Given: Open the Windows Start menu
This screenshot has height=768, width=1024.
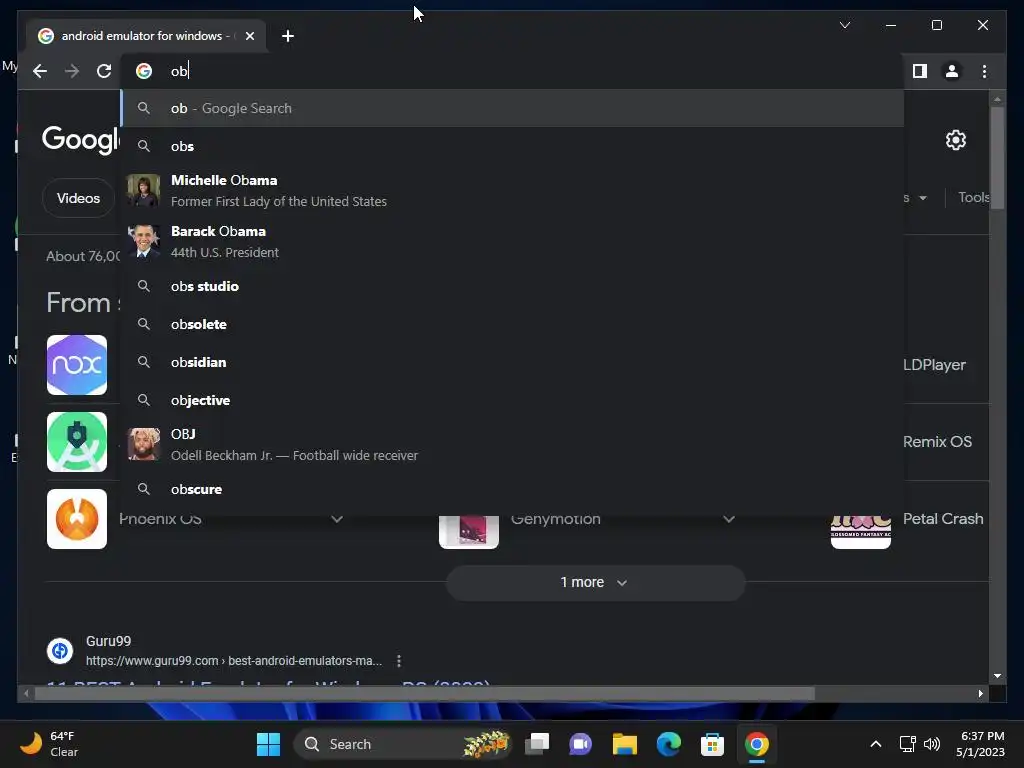Looking at the screenshot, I should coord(268,744).
